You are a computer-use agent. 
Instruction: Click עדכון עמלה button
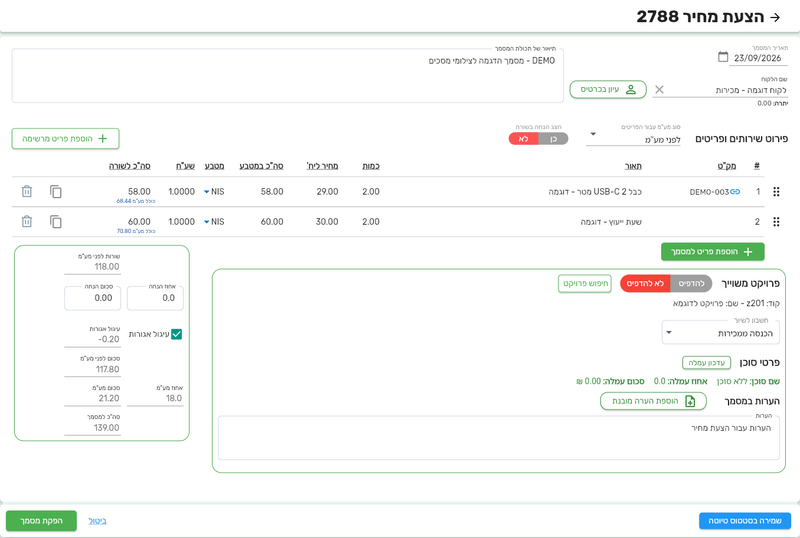coord(706,363)
